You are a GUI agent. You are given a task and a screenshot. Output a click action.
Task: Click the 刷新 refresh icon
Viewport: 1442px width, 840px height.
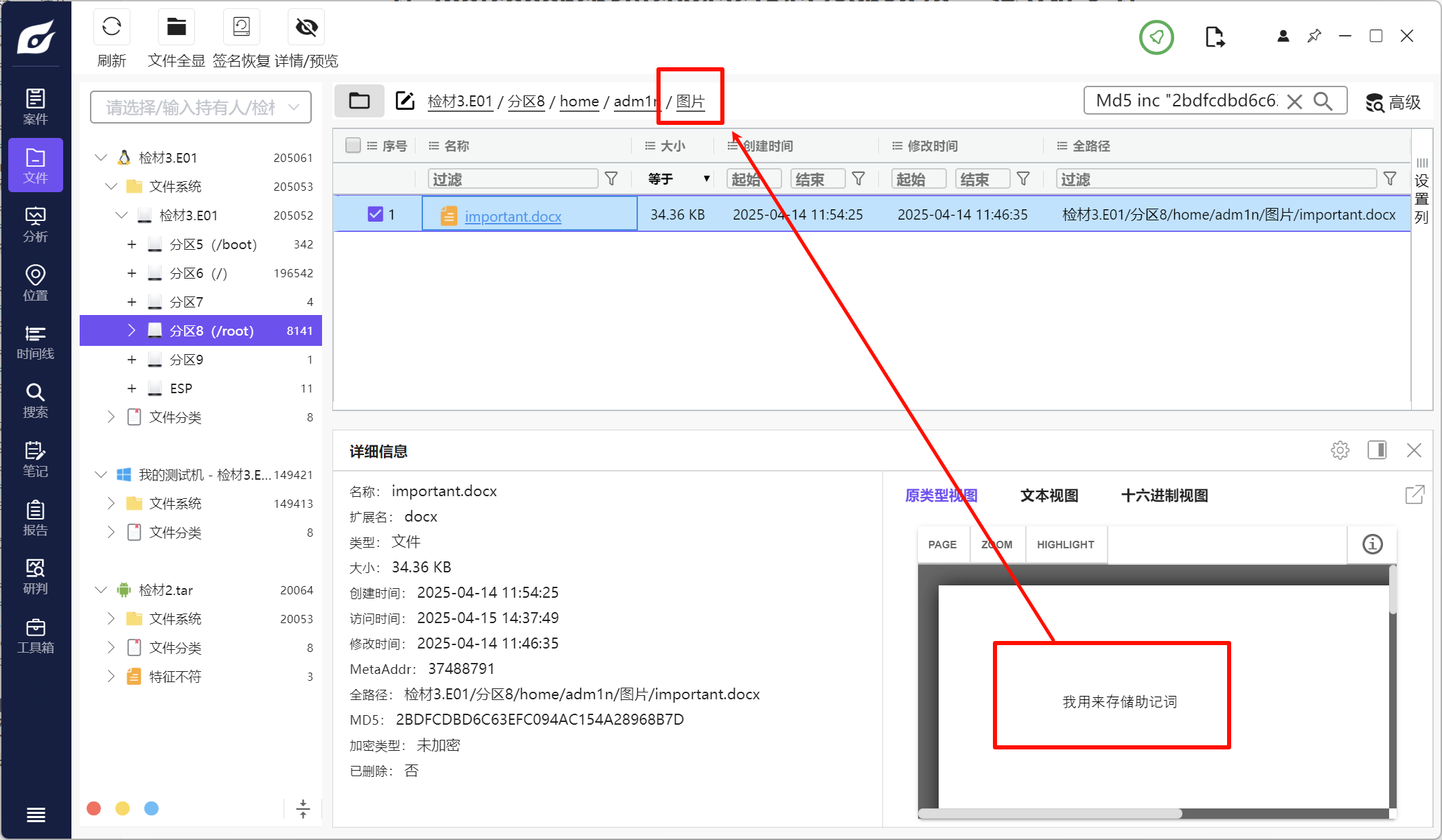coord(111,27)
